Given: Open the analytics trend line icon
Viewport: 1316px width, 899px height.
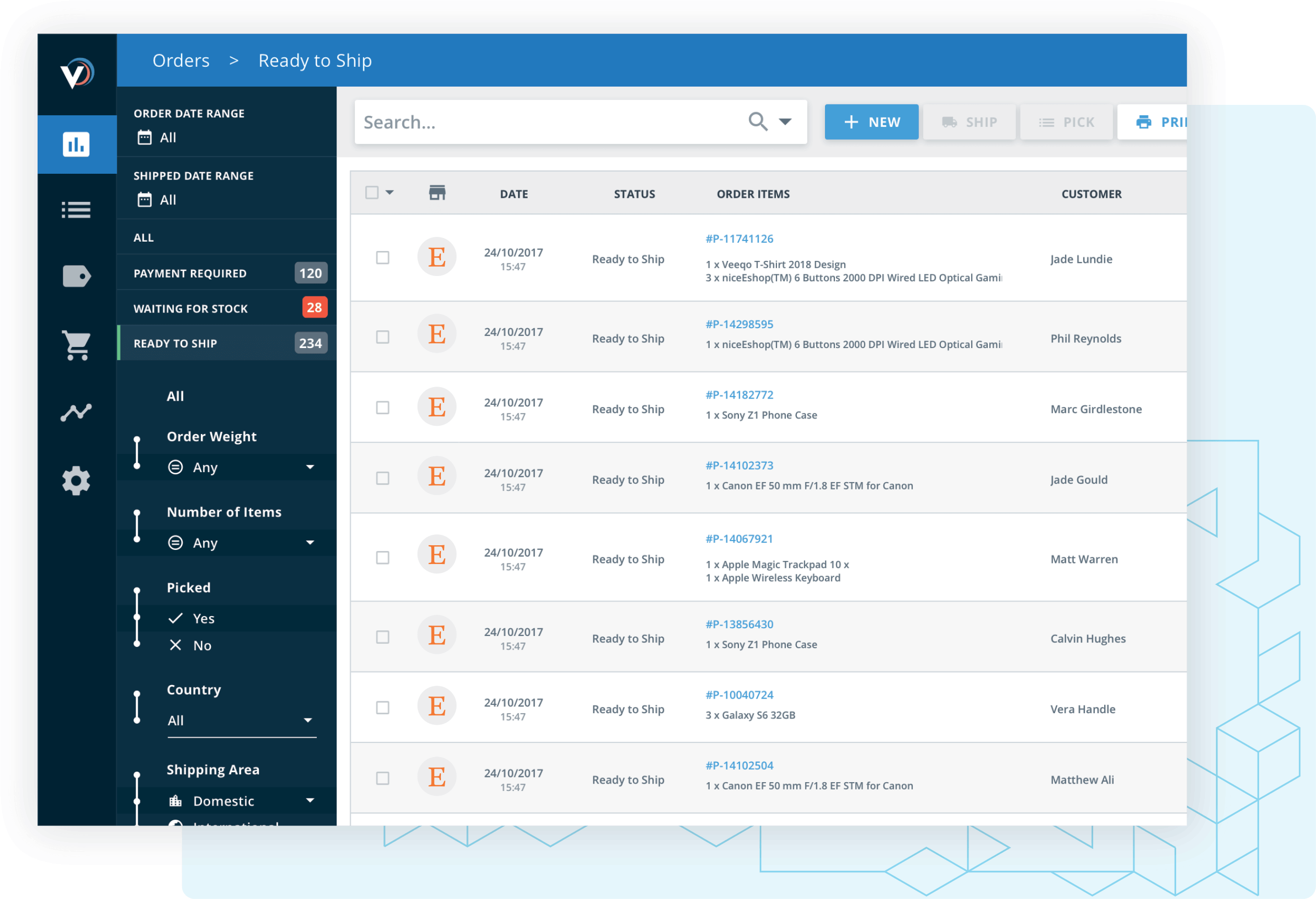Looking at the screenshot, I should click(77, 412).
